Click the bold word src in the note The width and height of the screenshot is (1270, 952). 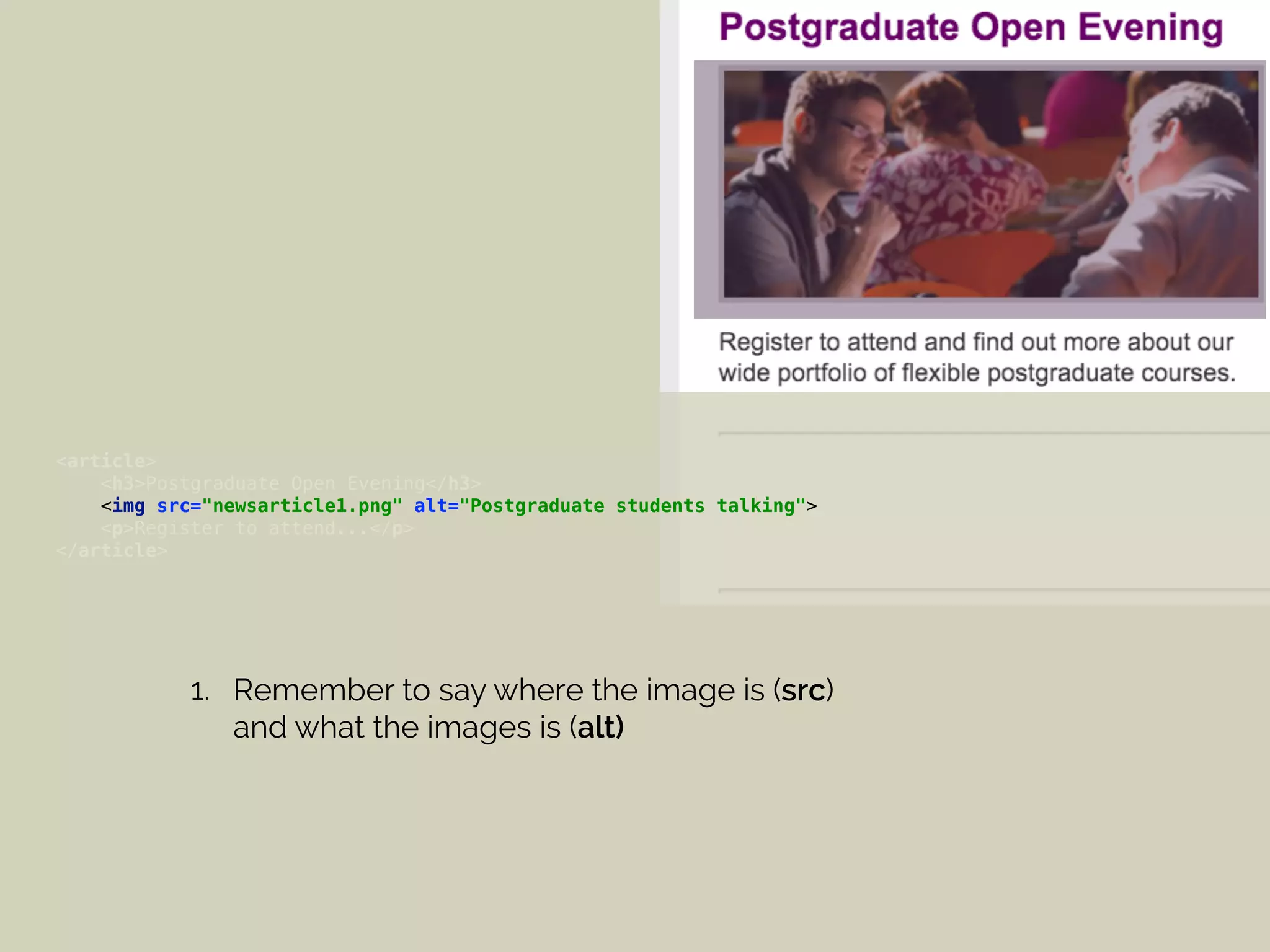[x=803, y=690]
